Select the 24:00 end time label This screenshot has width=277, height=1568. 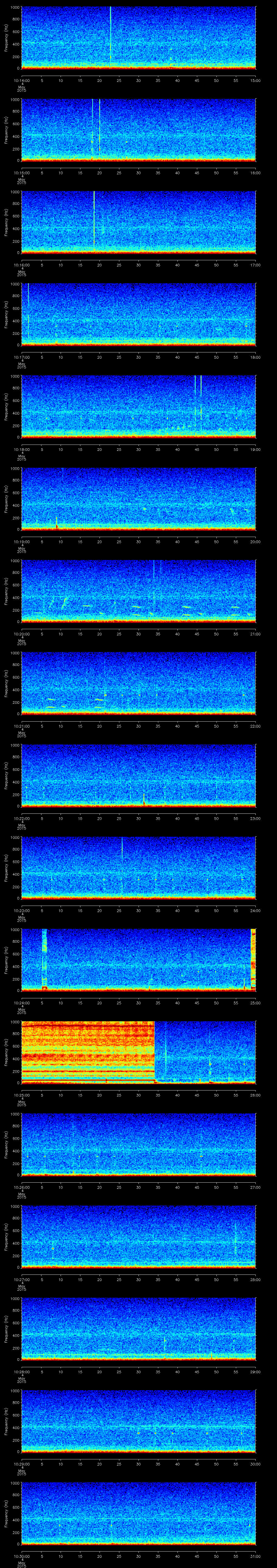coord(255,910)
